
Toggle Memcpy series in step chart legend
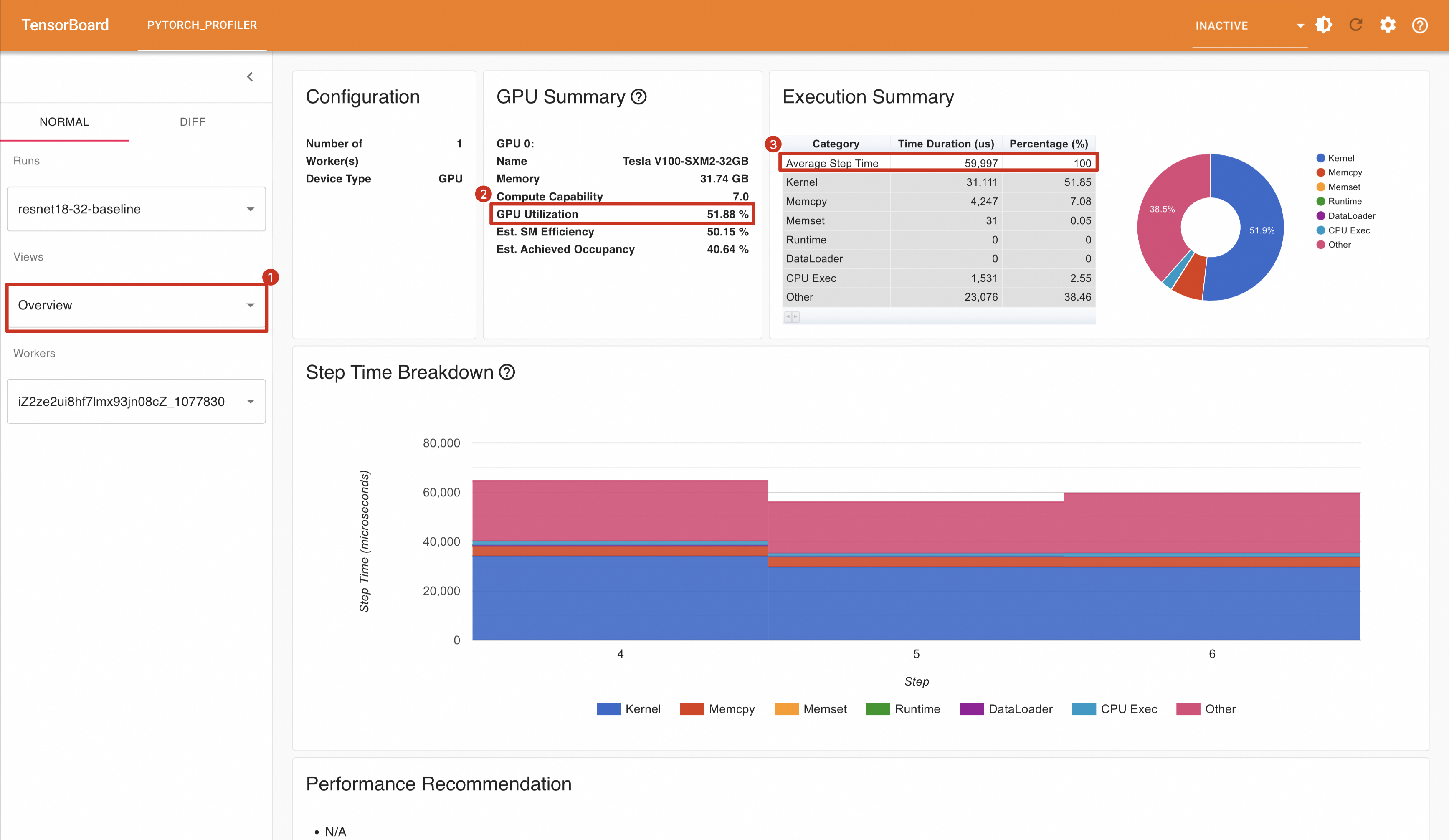[x=717, y=709]
